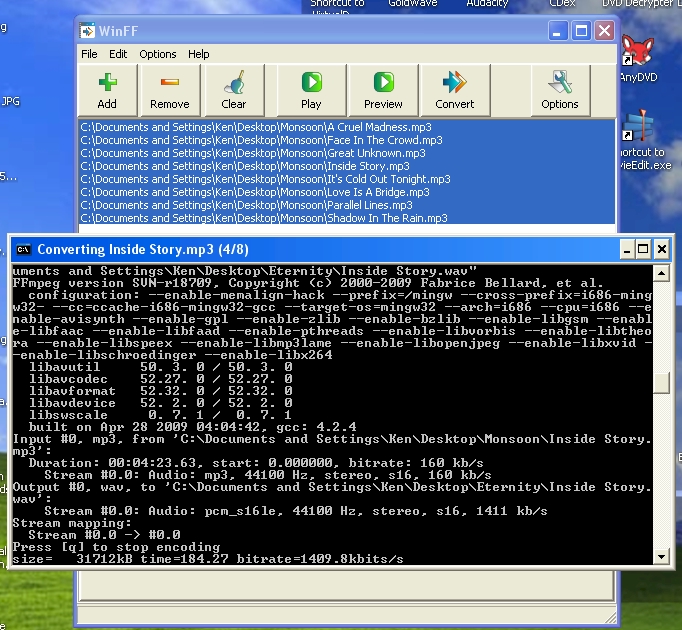Close the WinFF window
The width and height of the screenshot is (682, 630).
tap(605, 31)
